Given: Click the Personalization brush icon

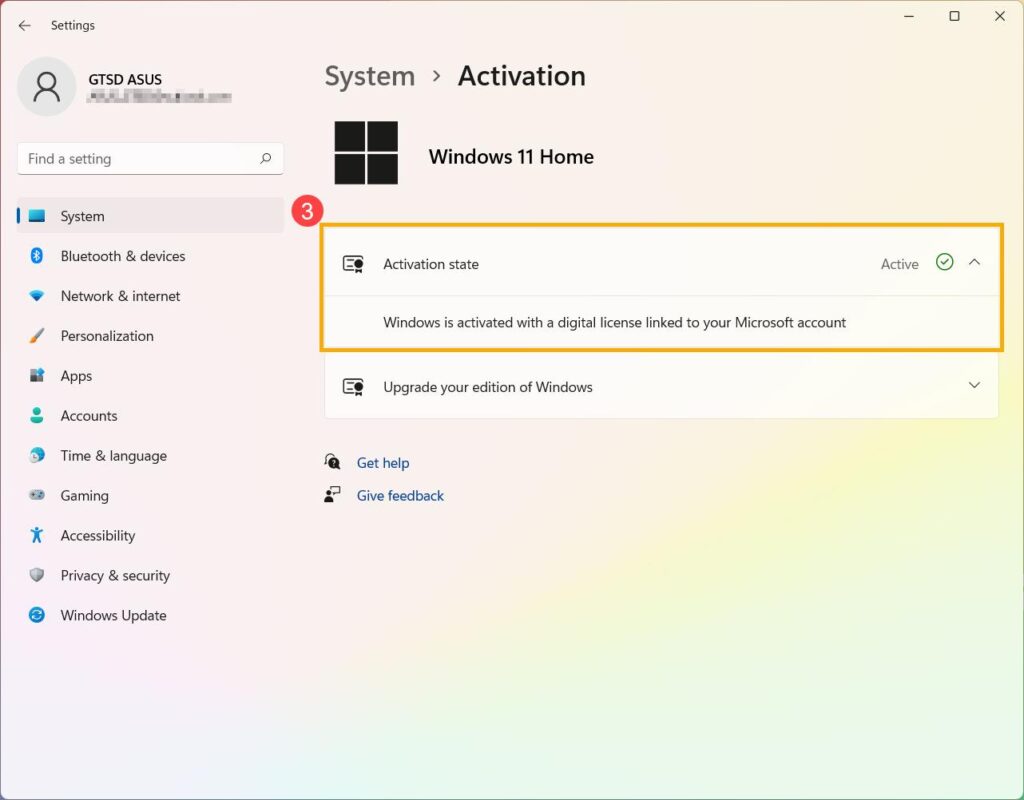Looking at the screenshot, I should (x=35, y=336).
